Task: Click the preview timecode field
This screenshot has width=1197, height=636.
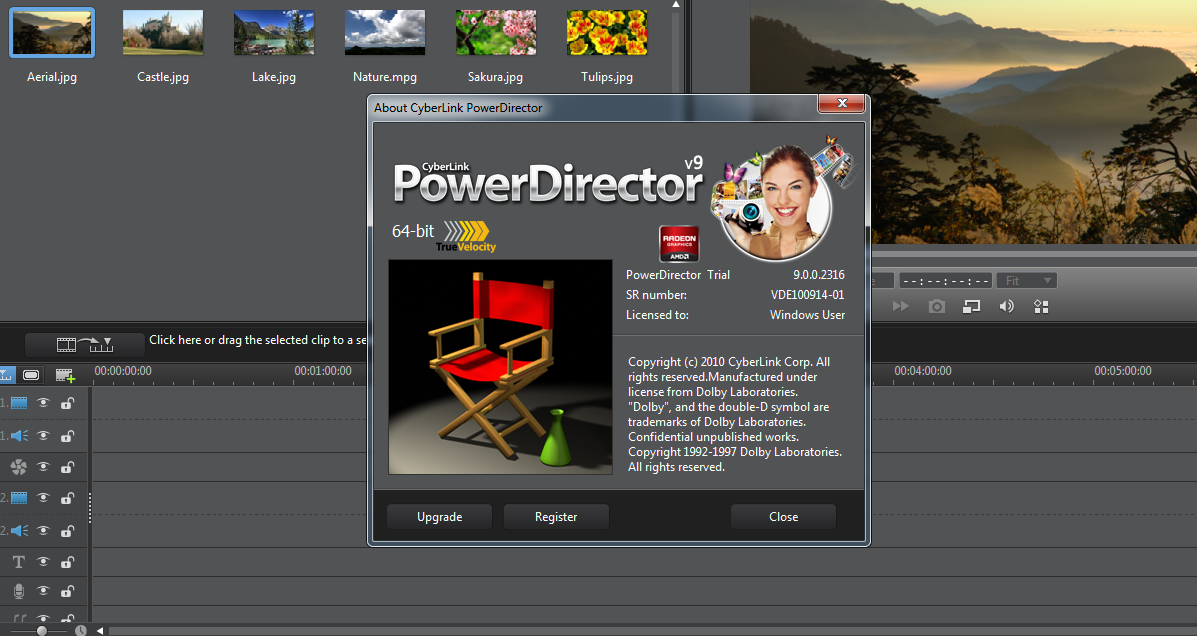Action: tap(945, 281)
